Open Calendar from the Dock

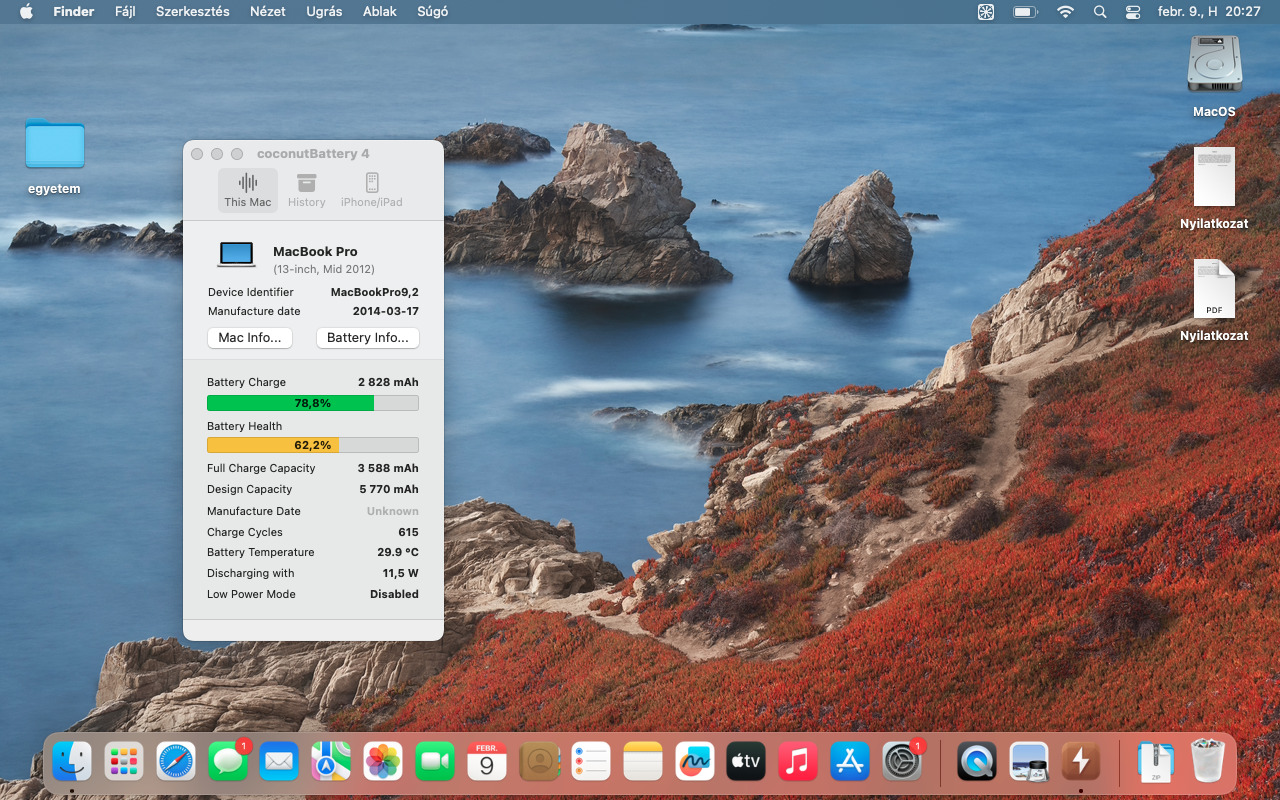click(x=487, y=762)
